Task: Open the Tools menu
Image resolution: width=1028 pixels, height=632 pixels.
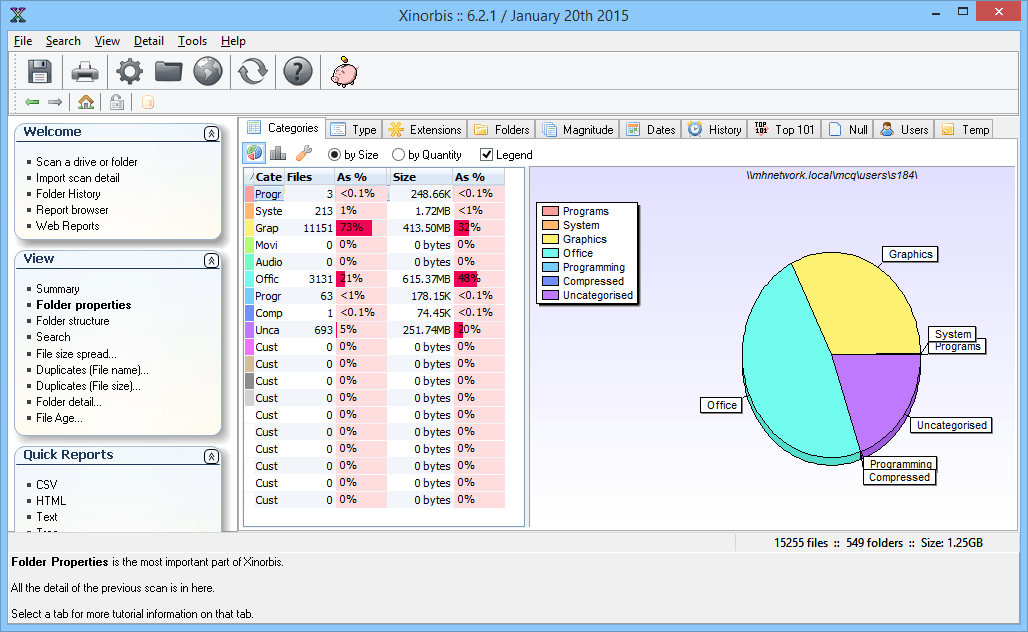Action: coord(192,41)
